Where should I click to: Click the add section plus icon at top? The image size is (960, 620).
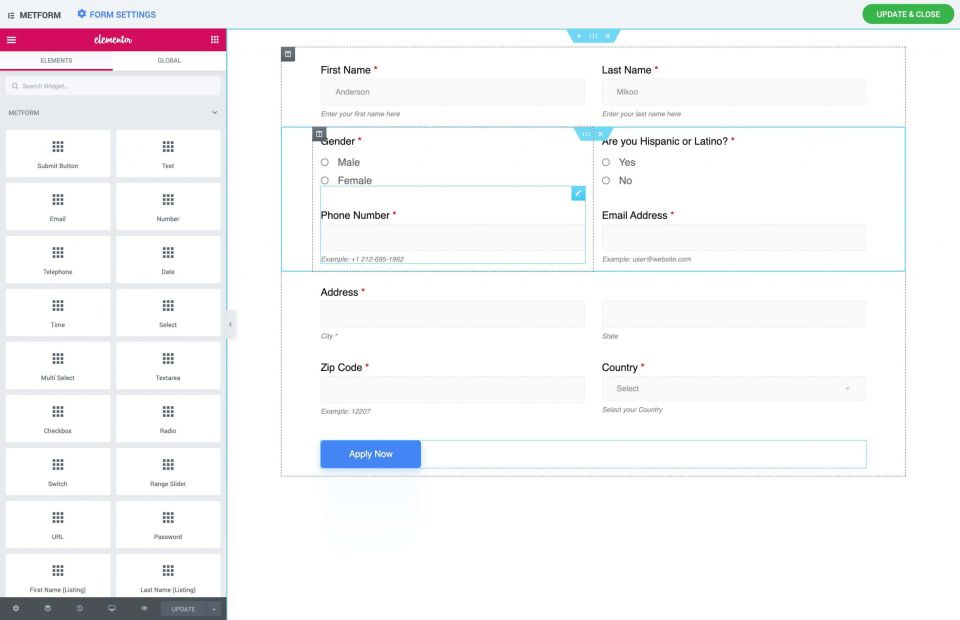[579, 36]
